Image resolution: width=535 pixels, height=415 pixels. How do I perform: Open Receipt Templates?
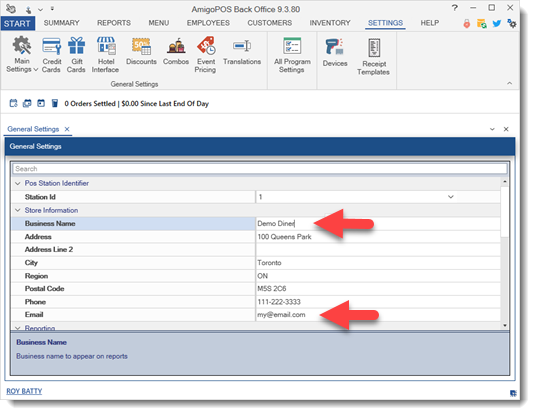[x=374, y=56]
